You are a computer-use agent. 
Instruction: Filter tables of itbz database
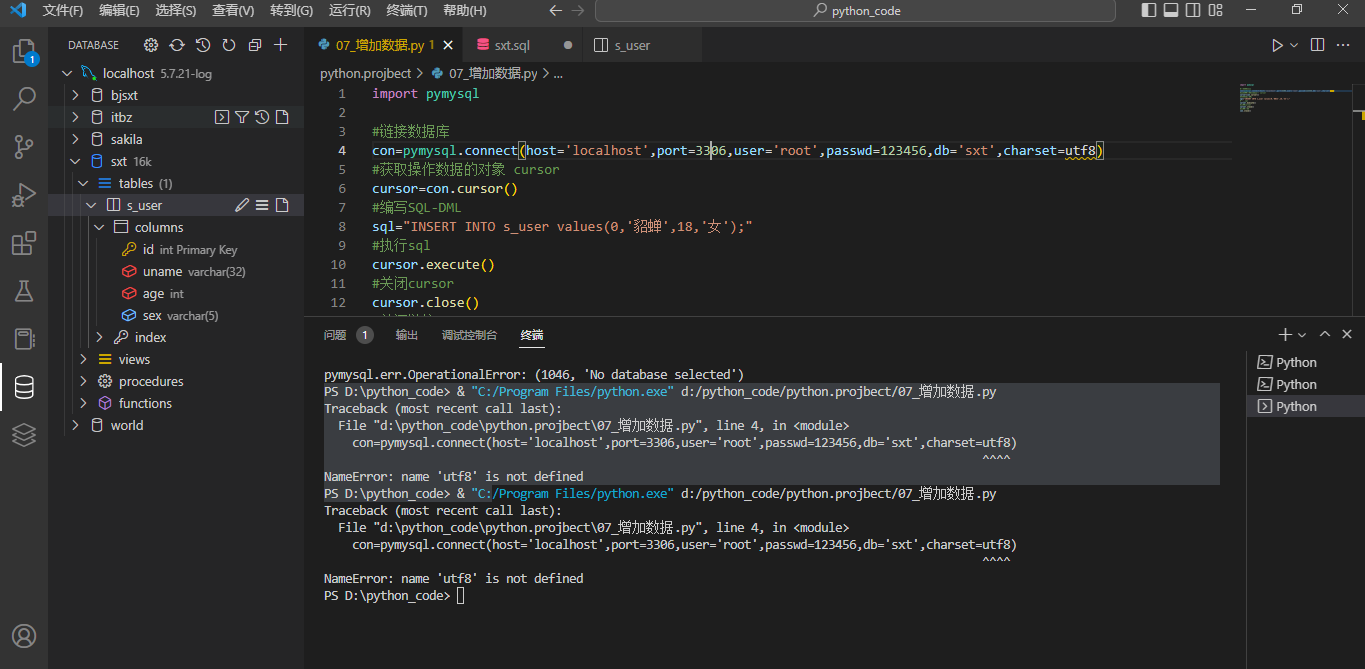click(x=242, y=117)
